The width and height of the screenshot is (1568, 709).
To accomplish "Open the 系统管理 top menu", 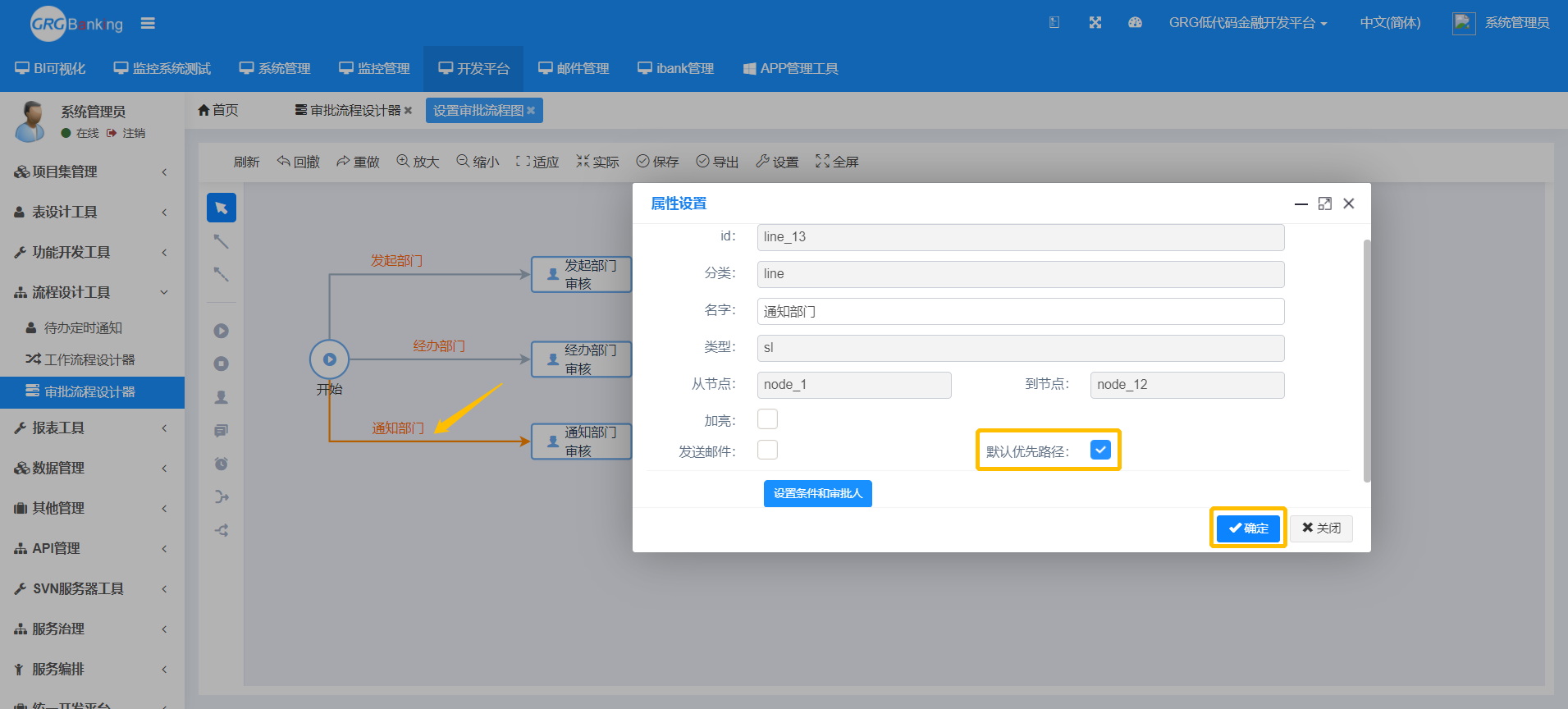I will pos(275,69).
